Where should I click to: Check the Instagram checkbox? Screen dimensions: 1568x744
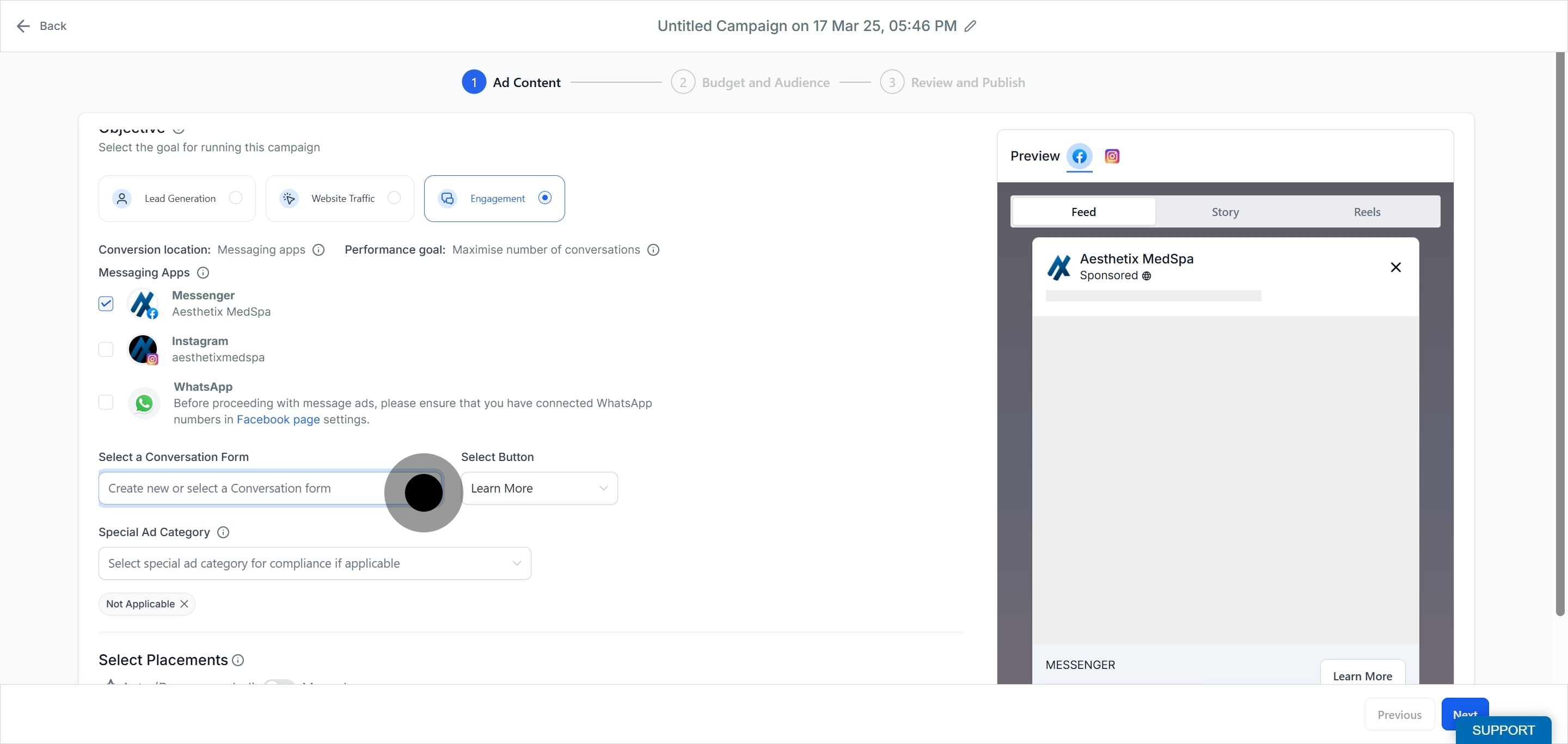tap(106, 349)
